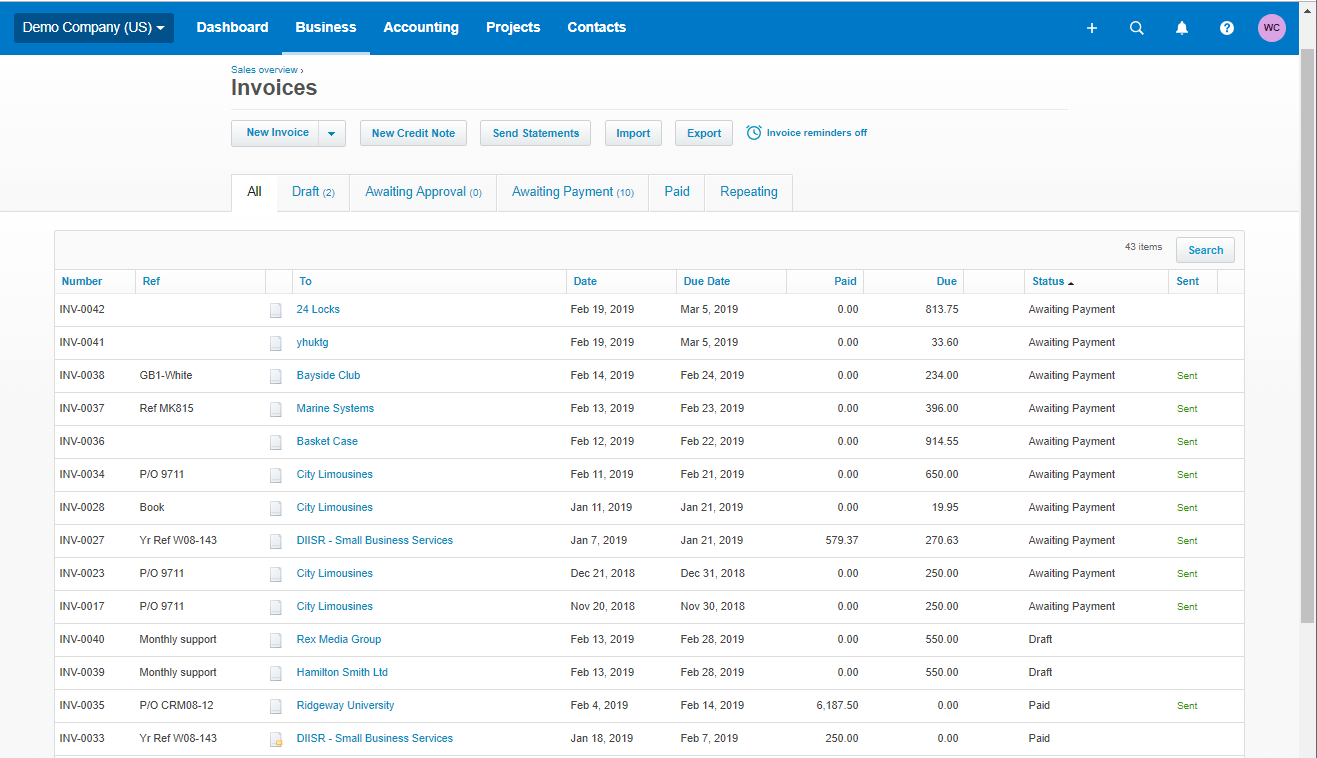This screenshot has width=1317, height=758.
Task: Open the help question mark icon
Action: coord(1227,28)
